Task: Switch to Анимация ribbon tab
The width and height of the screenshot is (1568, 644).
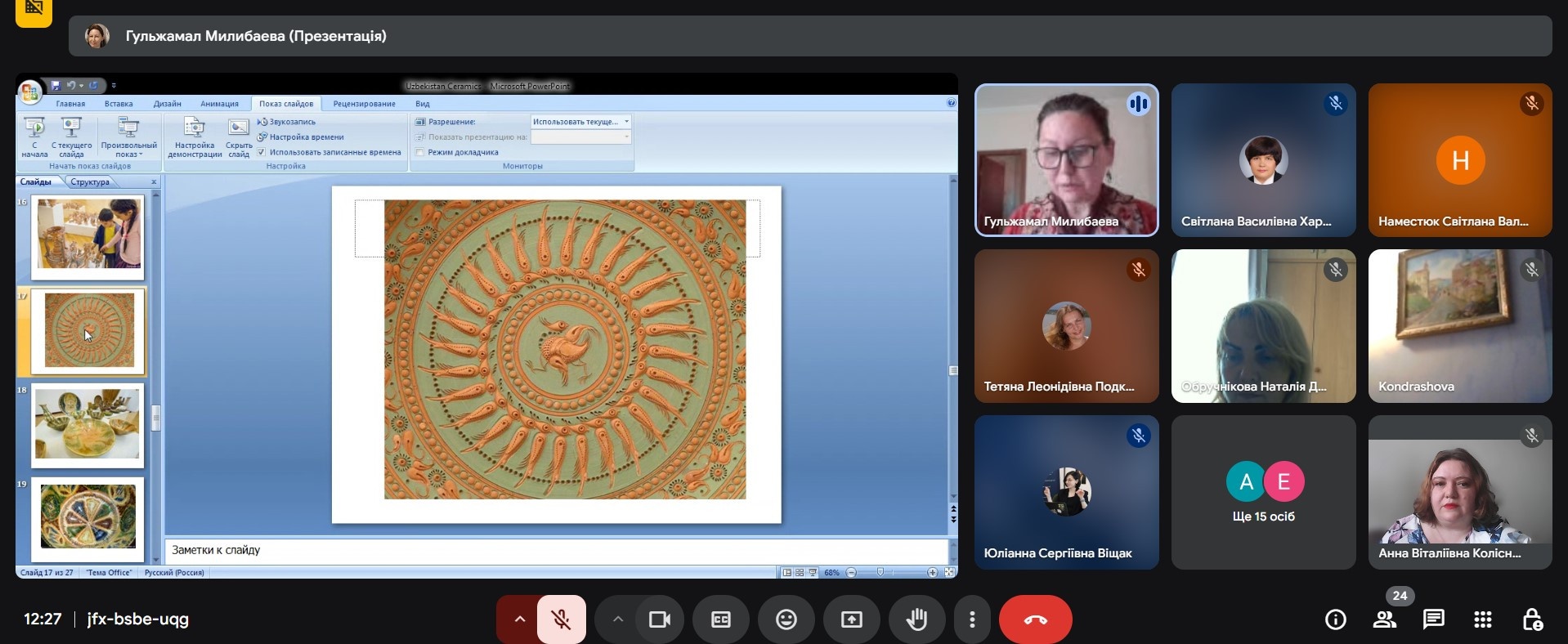Action: (x=219, y=104)
